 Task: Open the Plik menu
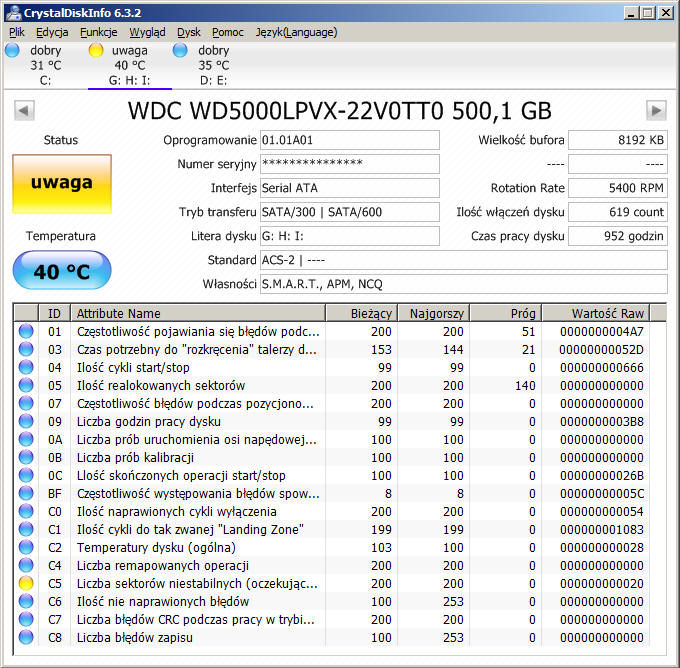(16, 32)
